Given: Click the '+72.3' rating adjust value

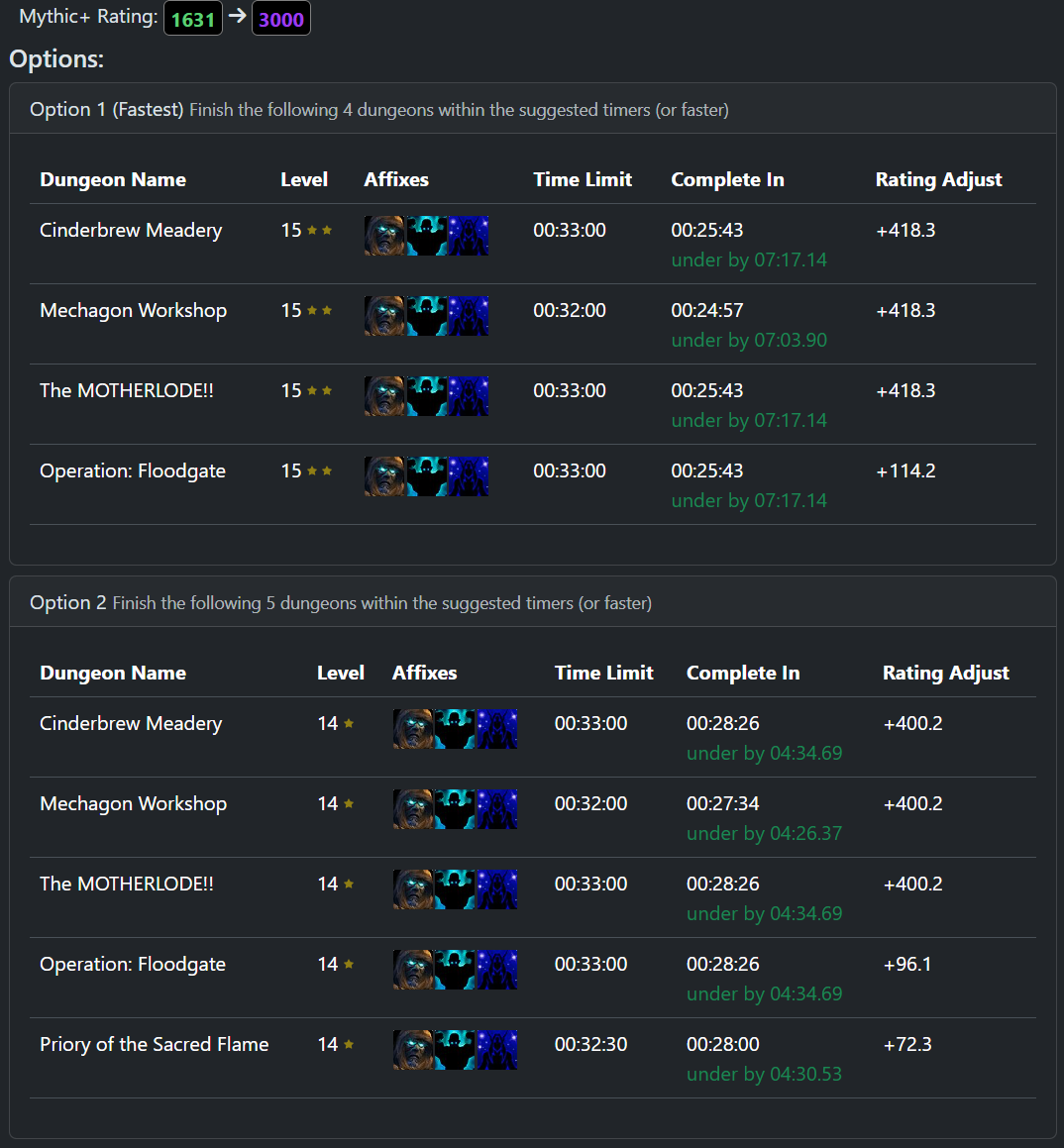Looking at the screenshot, I should 908,1045.
